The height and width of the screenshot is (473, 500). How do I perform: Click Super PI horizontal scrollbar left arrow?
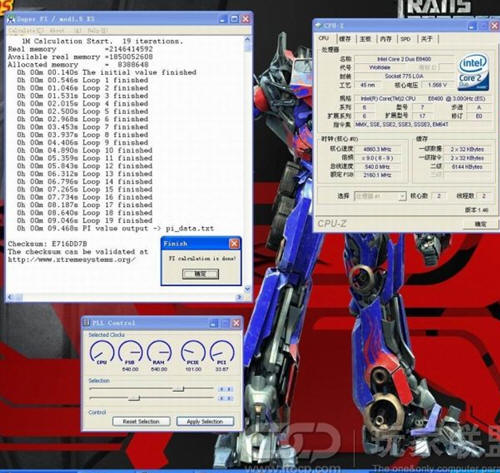[10, 297]
